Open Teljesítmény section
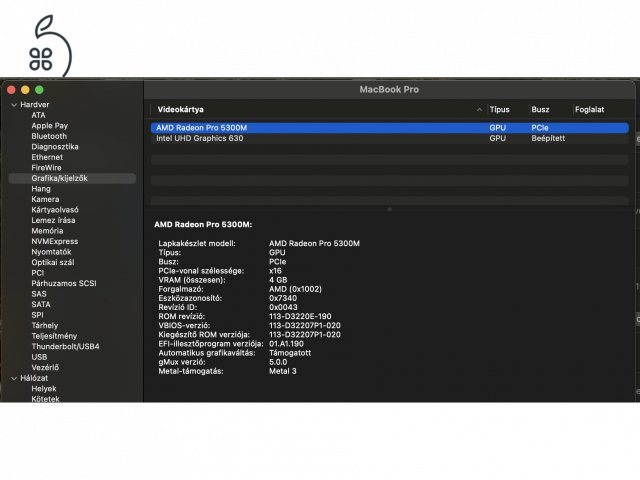 (54, 336)
